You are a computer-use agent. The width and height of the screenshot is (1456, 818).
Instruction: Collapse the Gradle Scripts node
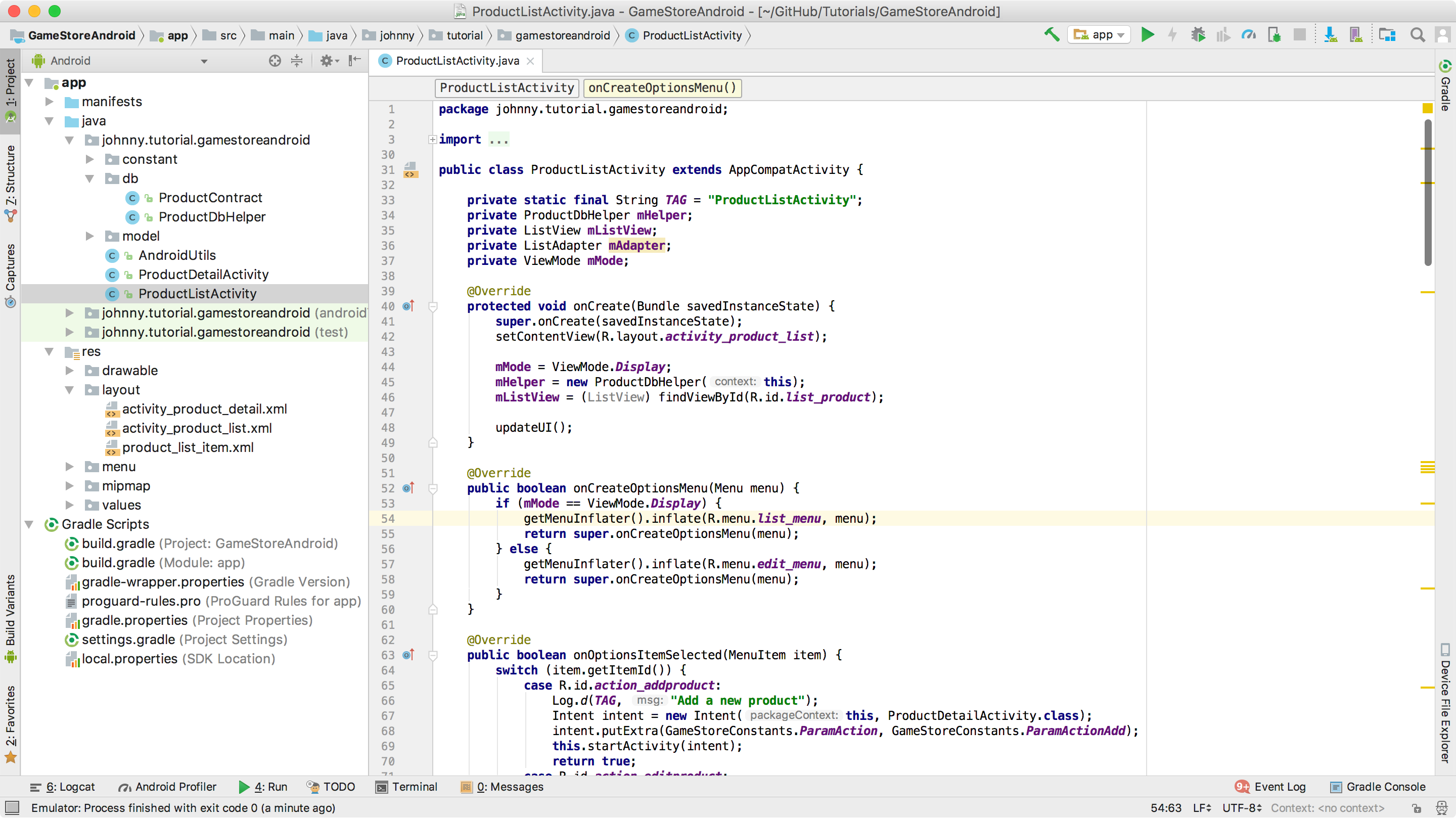(x=29, y=525)
